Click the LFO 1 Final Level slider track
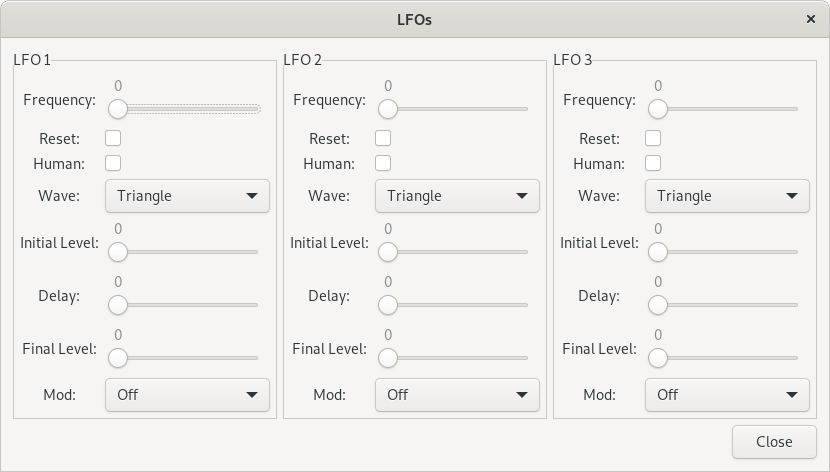830x472 pixels. pyautogui.click(x=187, y=358)
